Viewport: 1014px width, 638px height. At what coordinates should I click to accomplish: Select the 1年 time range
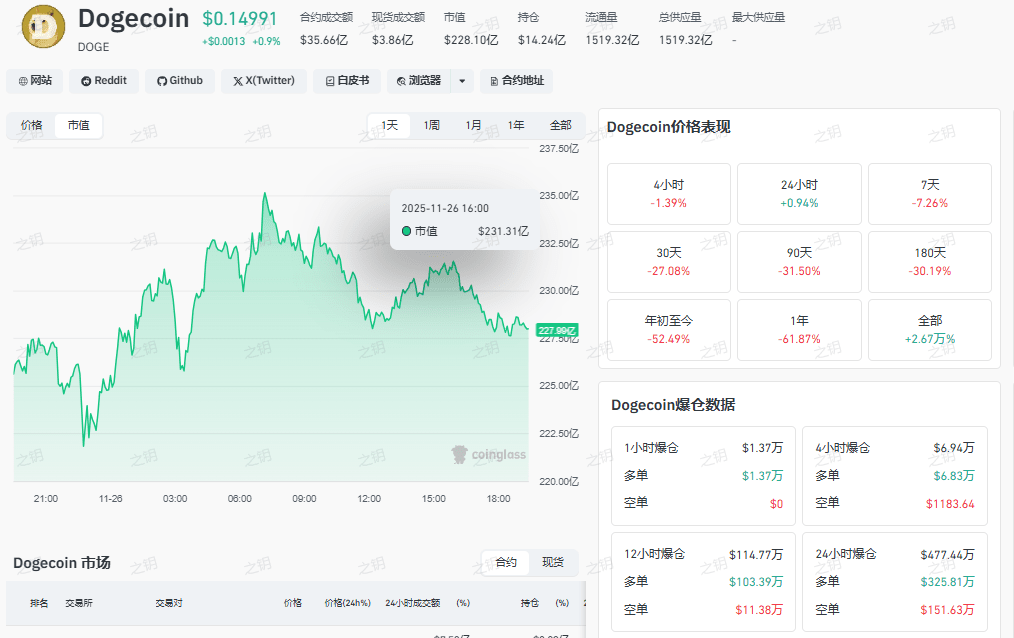click(x=515, y=125)
